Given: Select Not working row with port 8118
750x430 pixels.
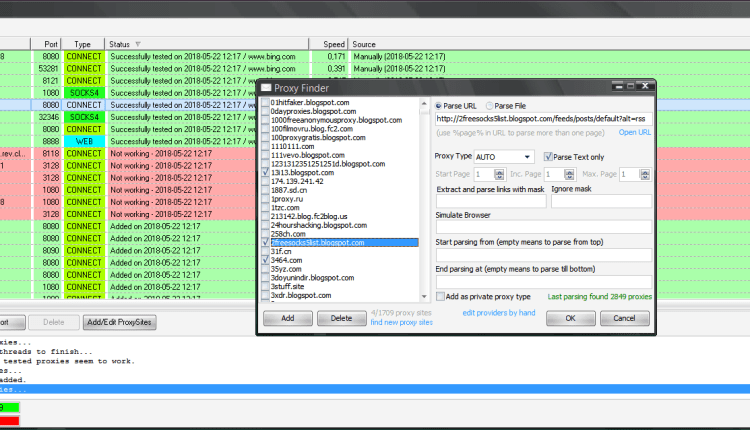Looking at the screenshot, I should tap(128, 154).
